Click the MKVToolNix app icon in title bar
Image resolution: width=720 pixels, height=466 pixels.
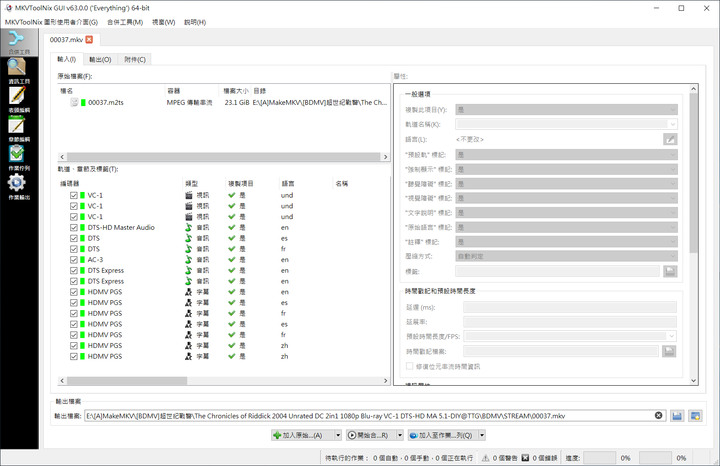click(x=8, y=8)
